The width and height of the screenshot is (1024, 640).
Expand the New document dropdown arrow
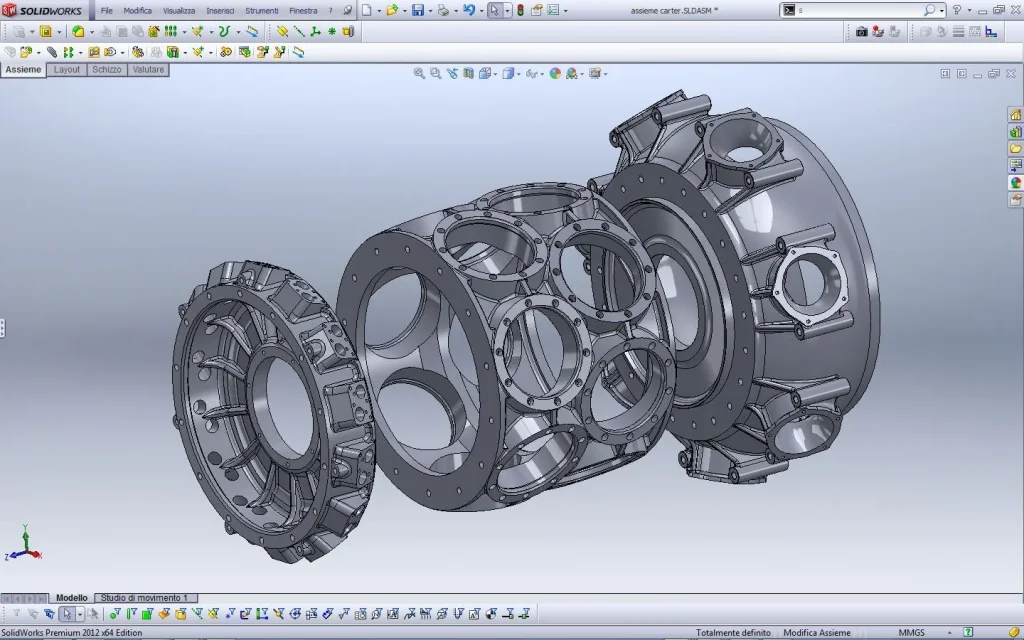pos(379,11)
